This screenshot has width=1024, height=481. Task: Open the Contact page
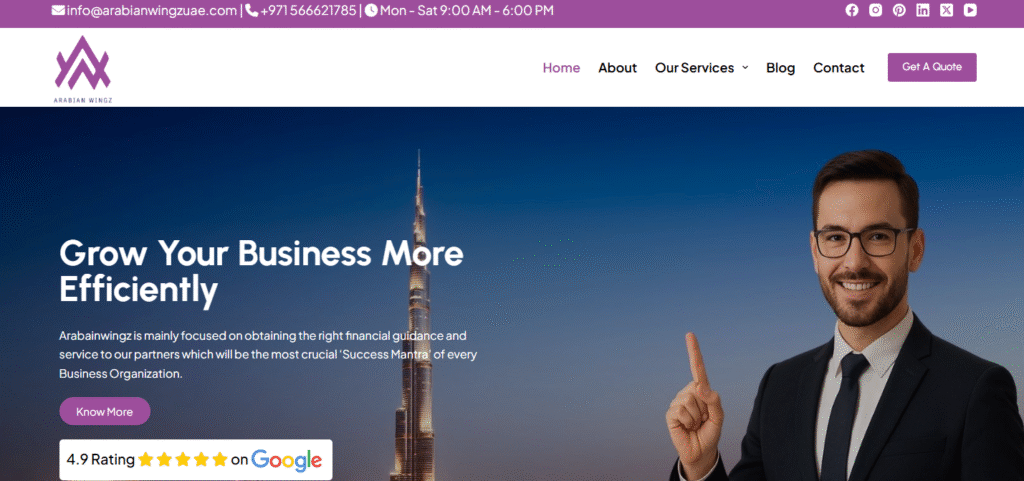(x=839, y=68)
